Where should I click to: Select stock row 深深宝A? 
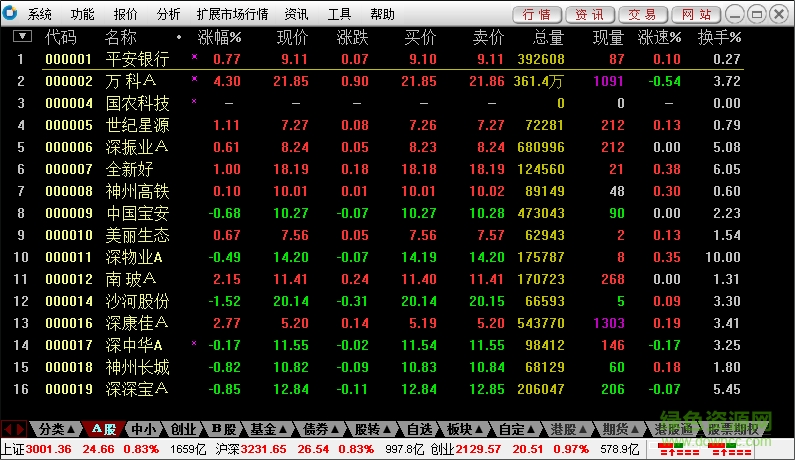point(378,389)
